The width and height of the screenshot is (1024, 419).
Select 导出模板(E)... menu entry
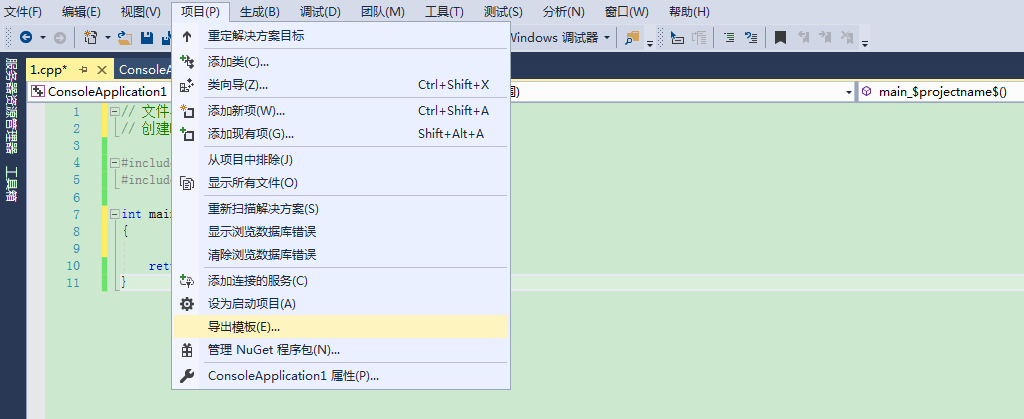340,327
